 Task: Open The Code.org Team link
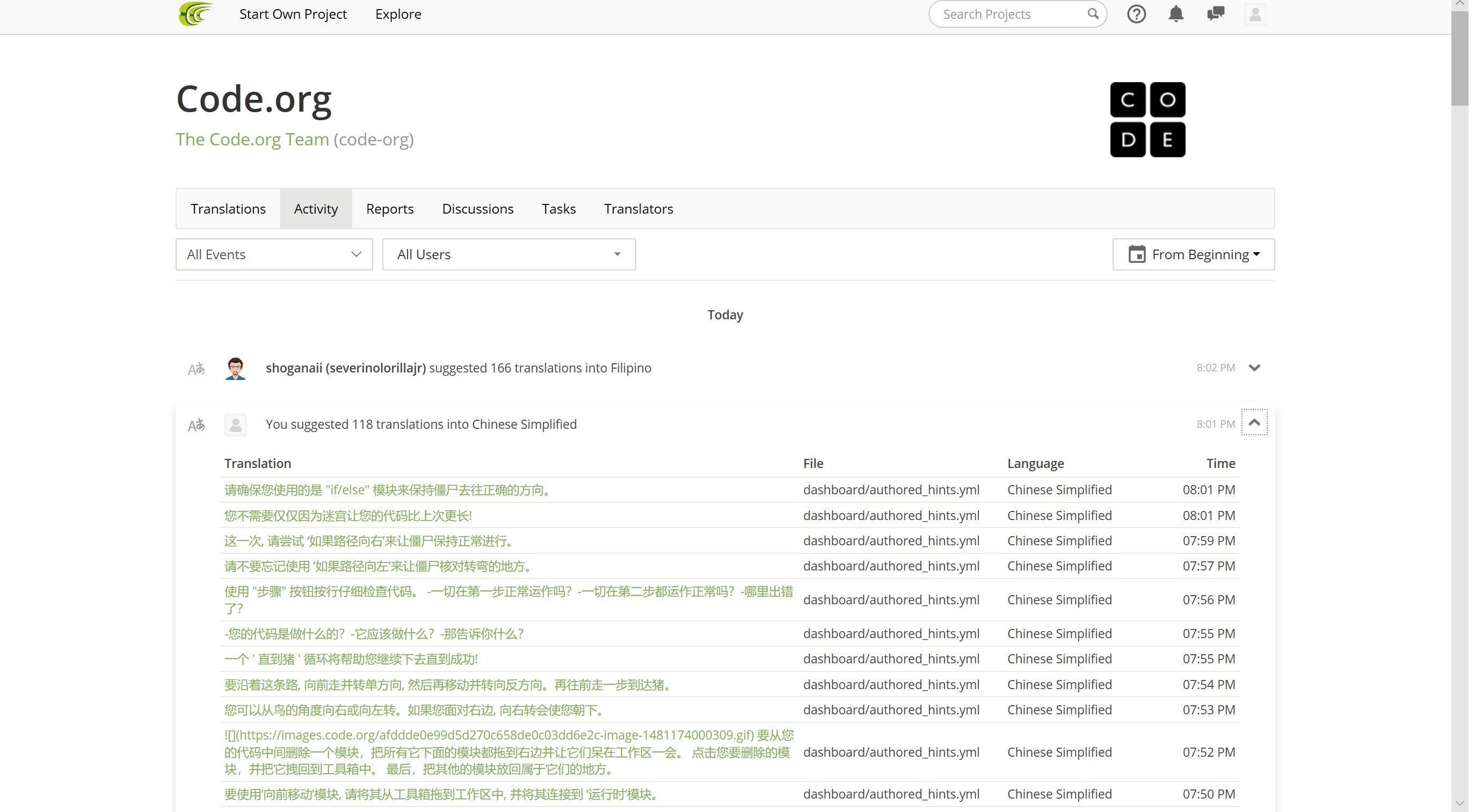click(x=252, y=139)
